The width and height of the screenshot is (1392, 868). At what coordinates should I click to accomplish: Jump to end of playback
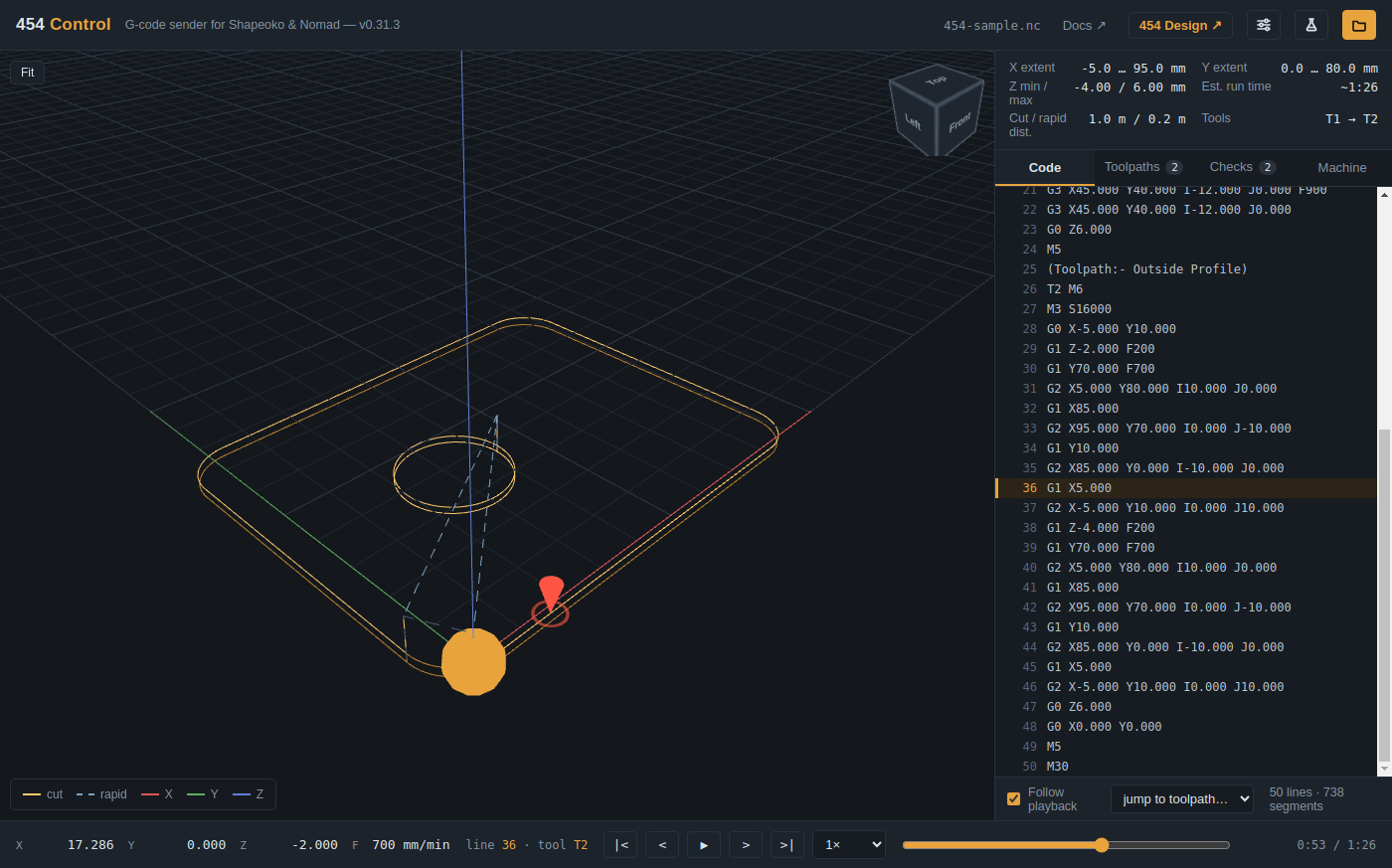coord(786,845)
